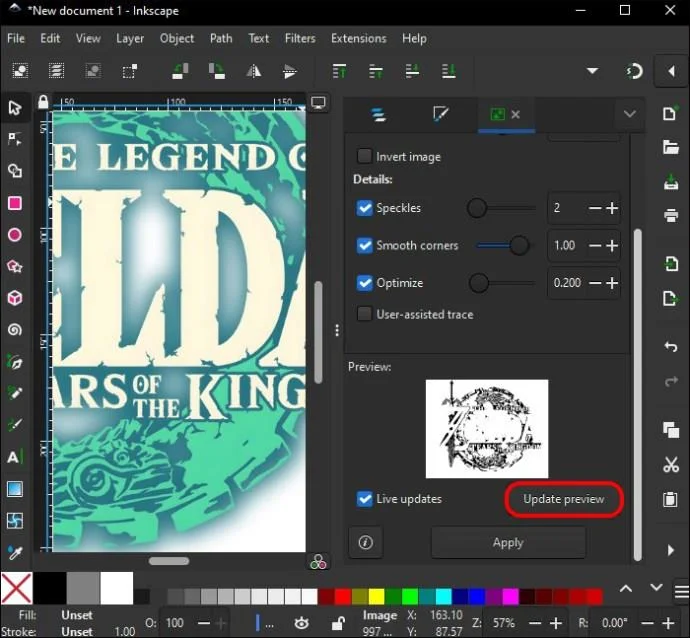Viewport: 690px width, 638px height.
Task: Flip selection horizontally
Action: (253, 71)
